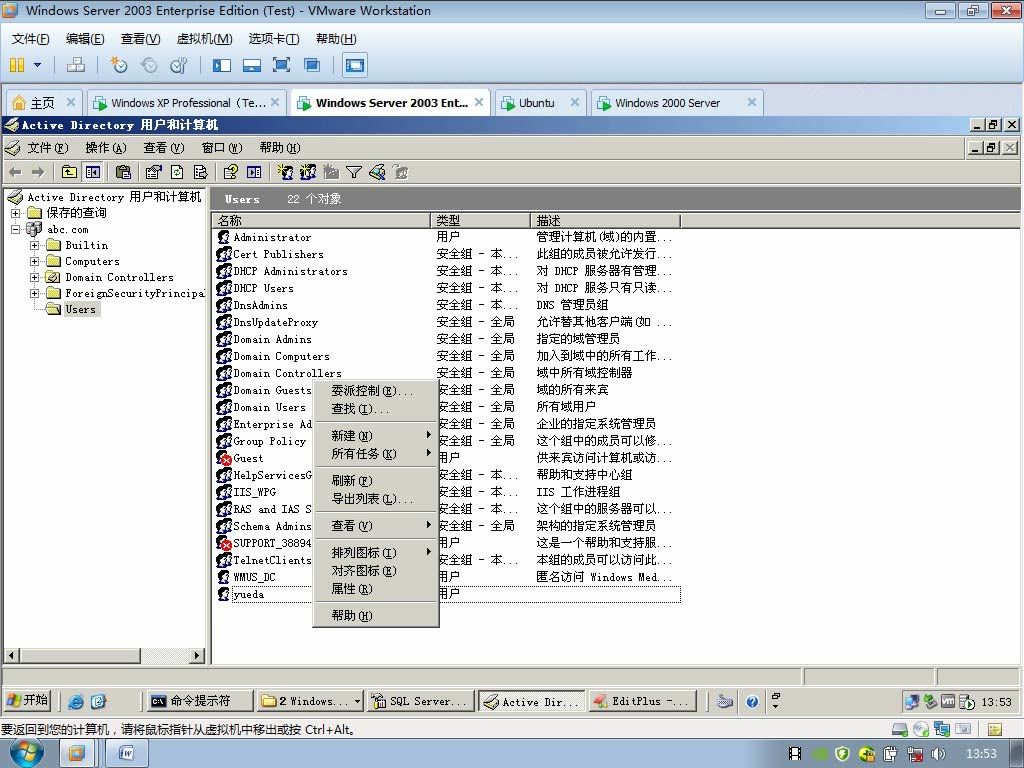Click MMC back arrow
This screenshot has height=768, width=1024.
coord(16,172)
